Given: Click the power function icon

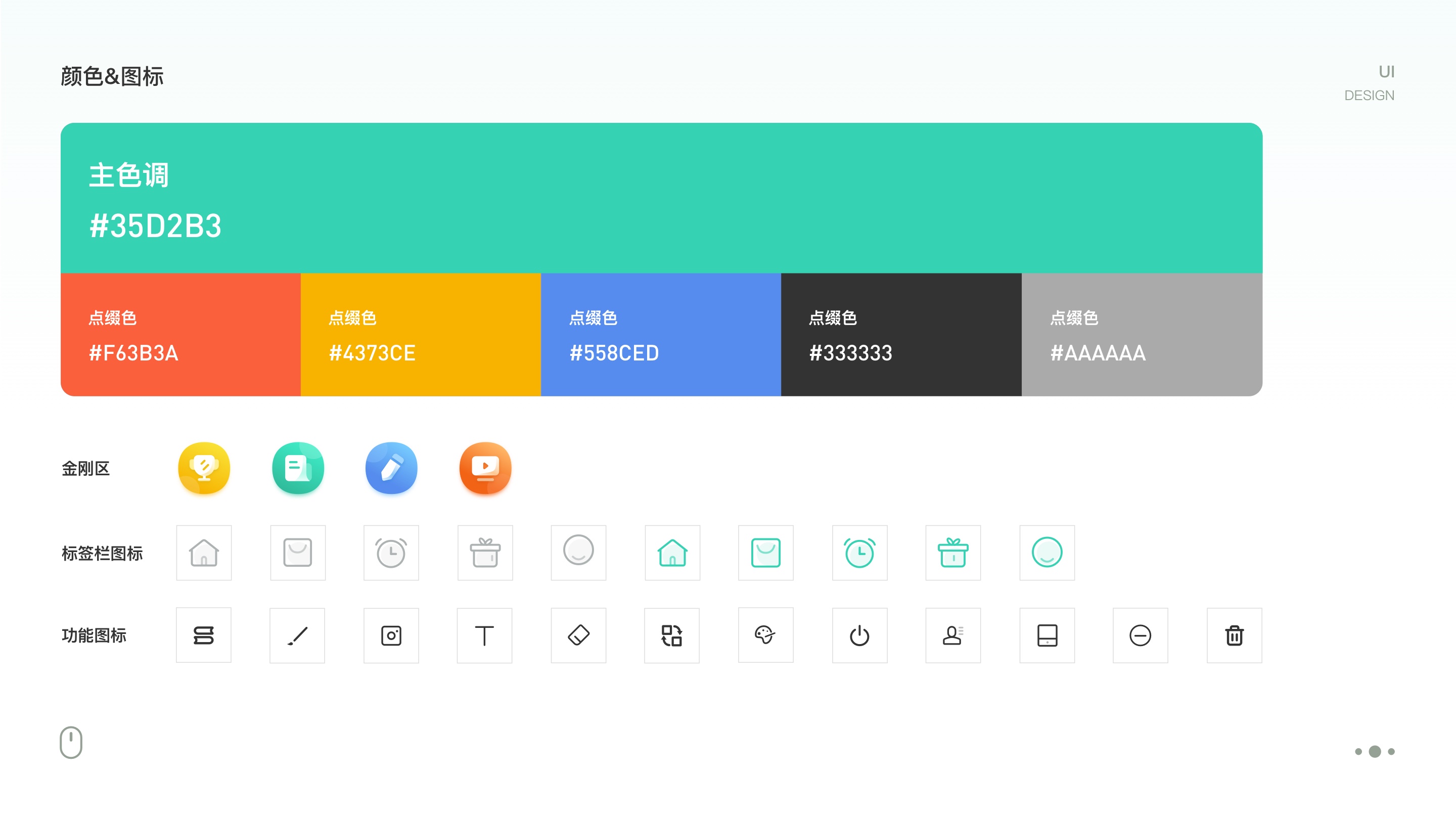Looking at the screenshot, I should click(x=859, y=635).
